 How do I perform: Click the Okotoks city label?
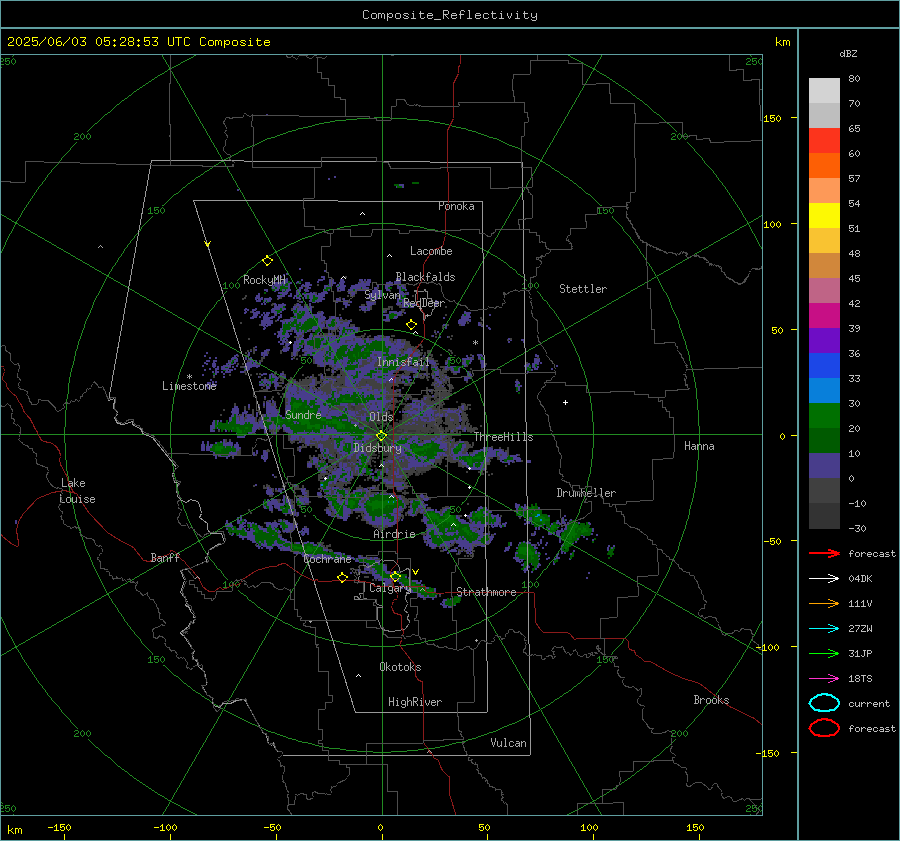(x=400, y=667)
